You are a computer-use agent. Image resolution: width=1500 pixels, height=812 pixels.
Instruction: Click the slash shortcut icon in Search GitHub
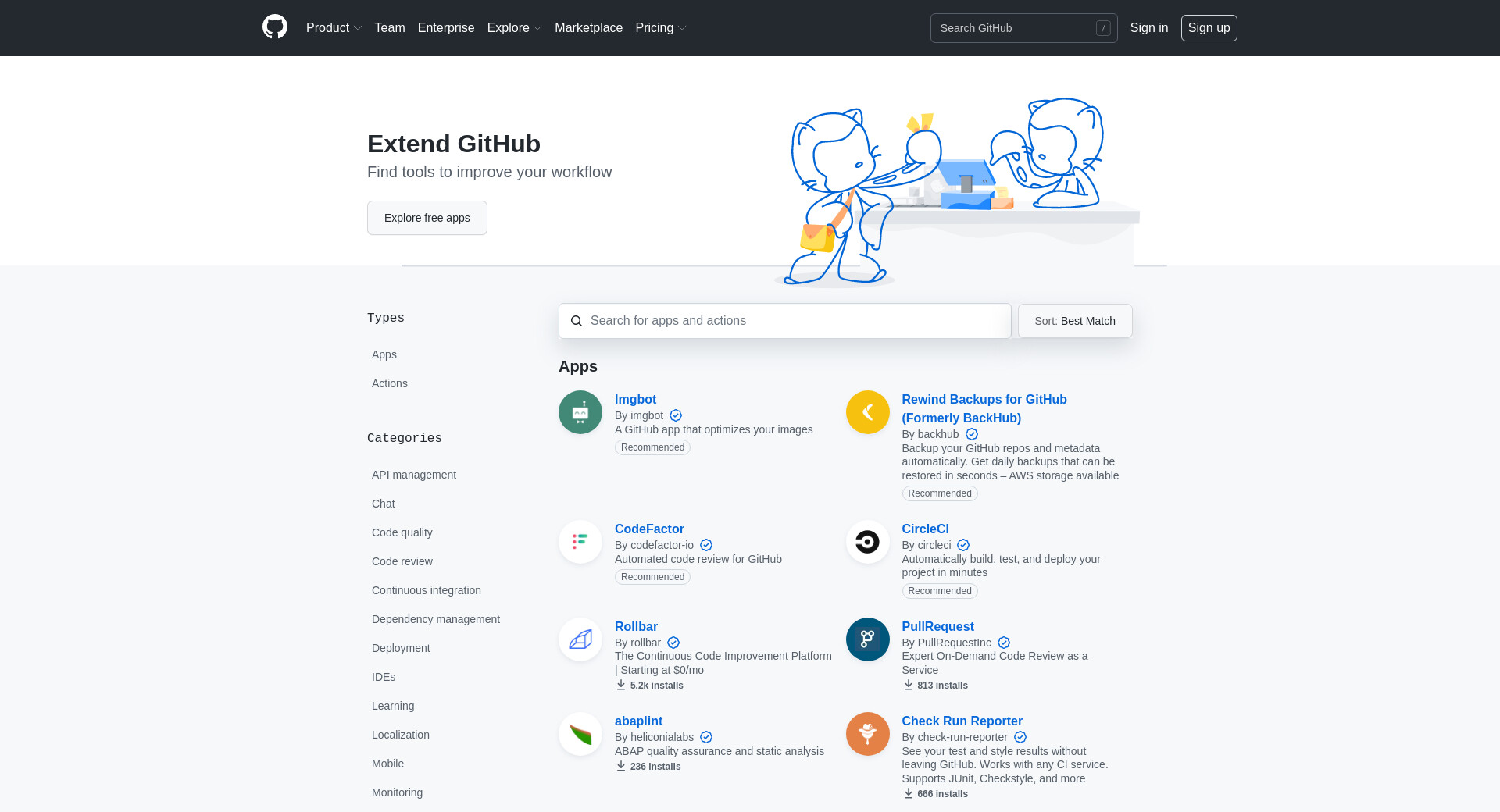click(1103, 28)
